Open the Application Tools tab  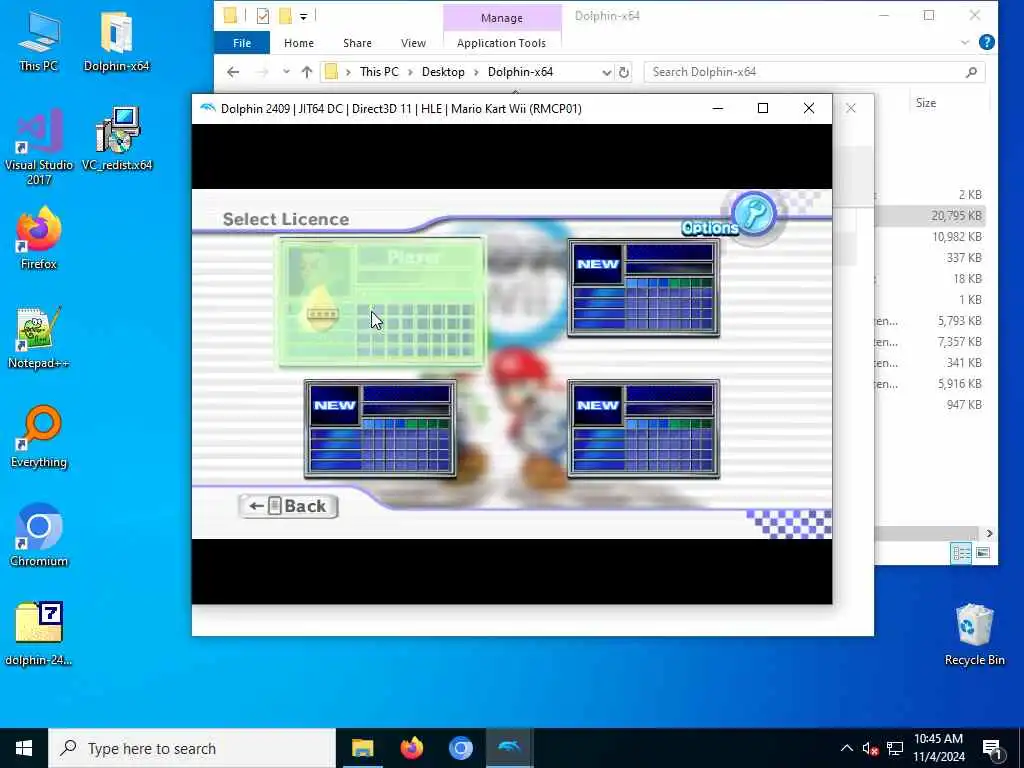tap(502, 43)
